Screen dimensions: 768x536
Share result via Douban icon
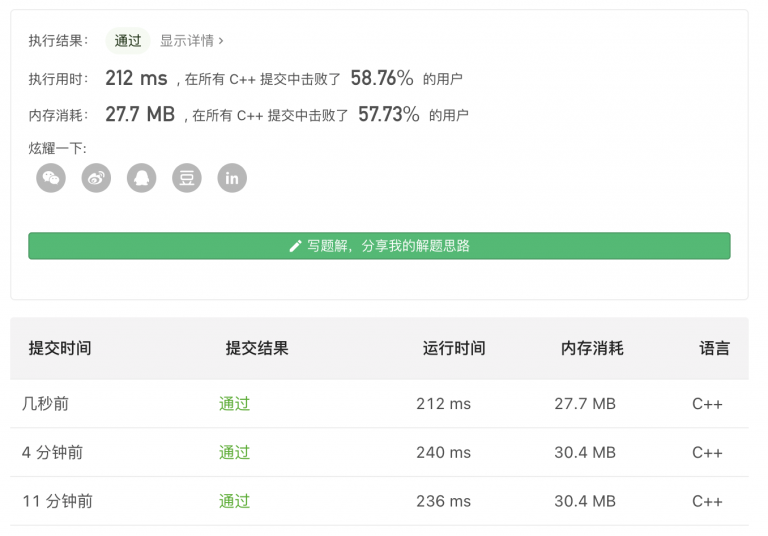coord(187,178)
